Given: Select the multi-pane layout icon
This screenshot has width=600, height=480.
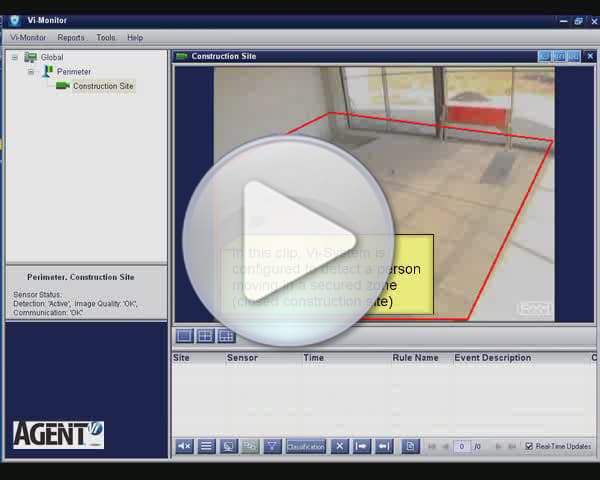Looking at the screenshot, I should point(226,336).
